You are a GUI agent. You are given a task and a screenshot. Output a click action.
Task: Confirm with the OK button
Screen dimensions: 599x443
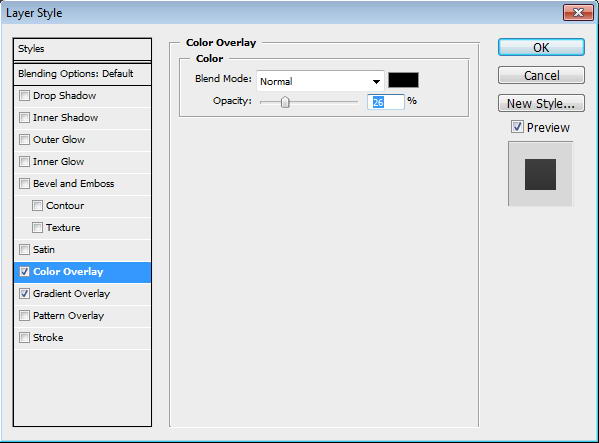coord(541,47)
